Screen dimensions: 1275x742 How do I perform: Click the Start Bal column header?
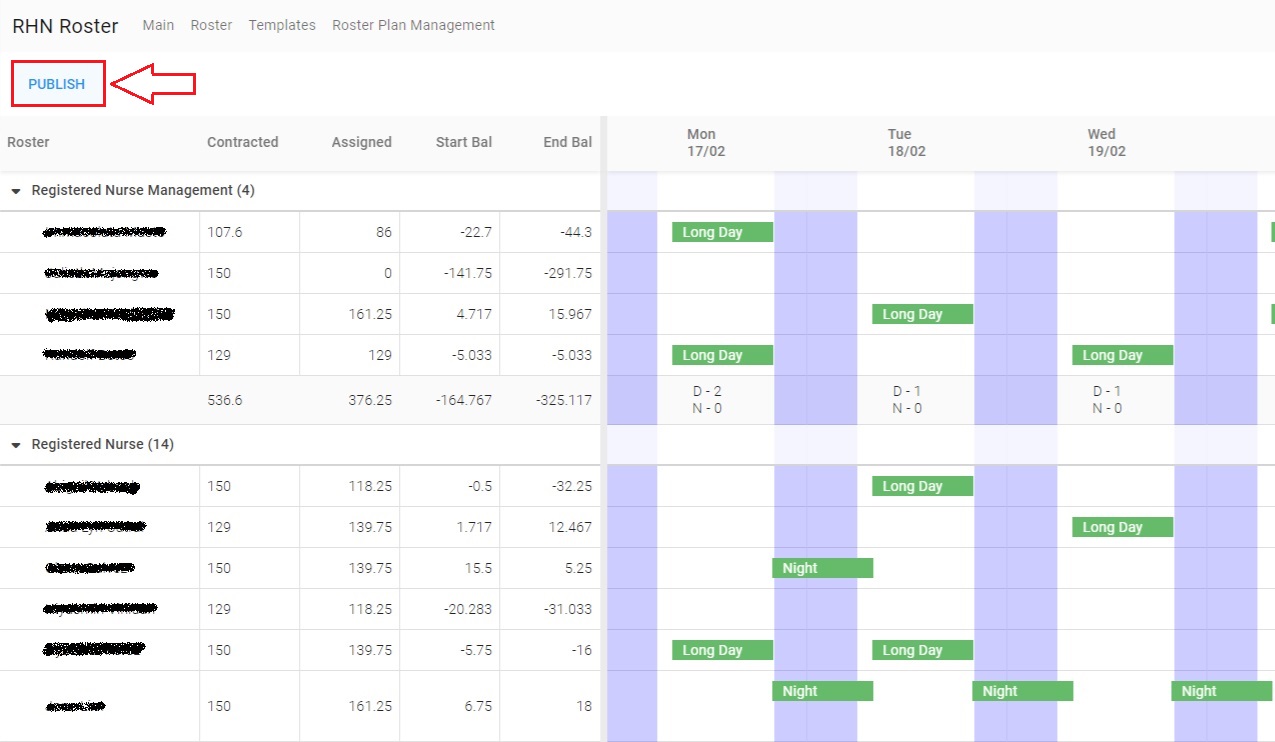click(464, 142)
